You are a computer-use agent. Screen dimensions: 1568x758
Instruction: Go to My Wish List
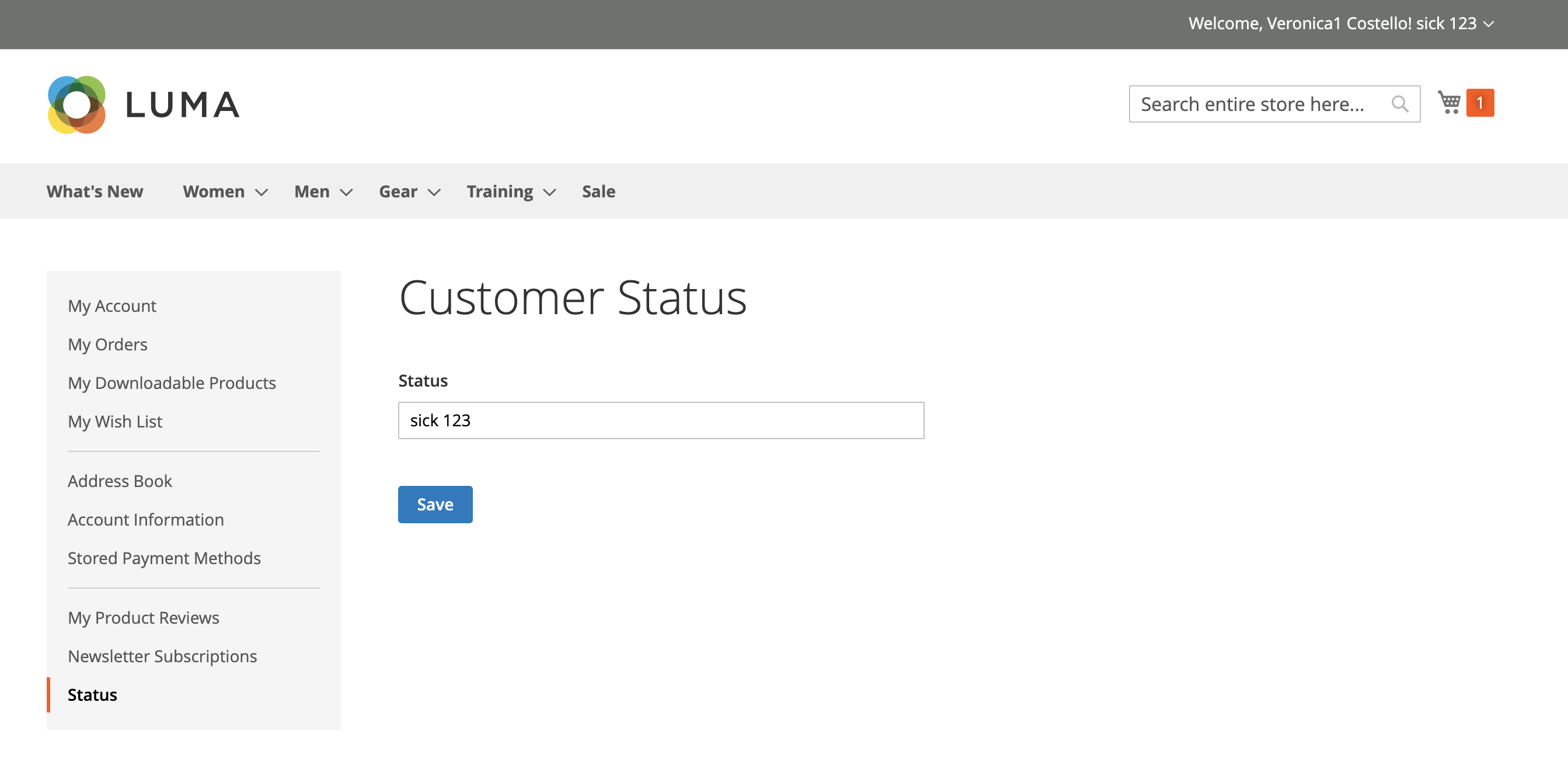pos(115,421)
